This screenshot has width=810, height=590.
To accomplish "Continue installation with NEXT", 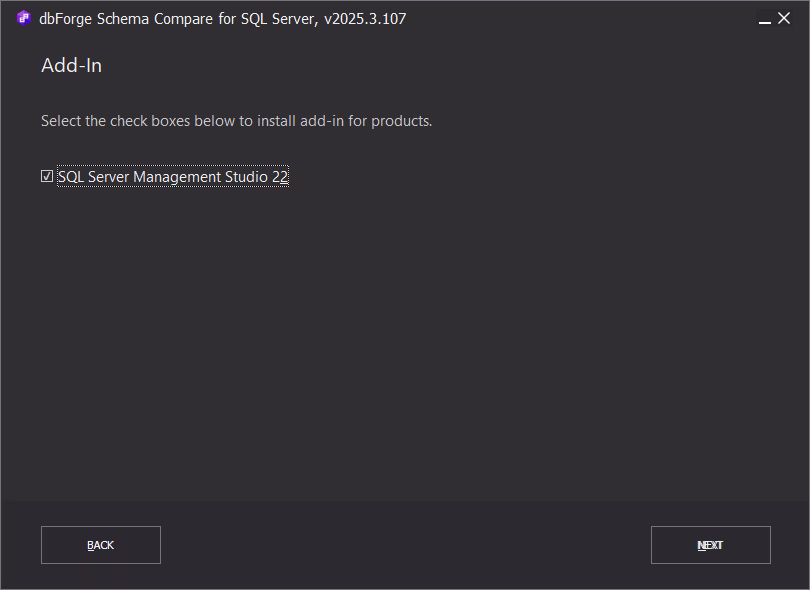I will click(710, 545).
